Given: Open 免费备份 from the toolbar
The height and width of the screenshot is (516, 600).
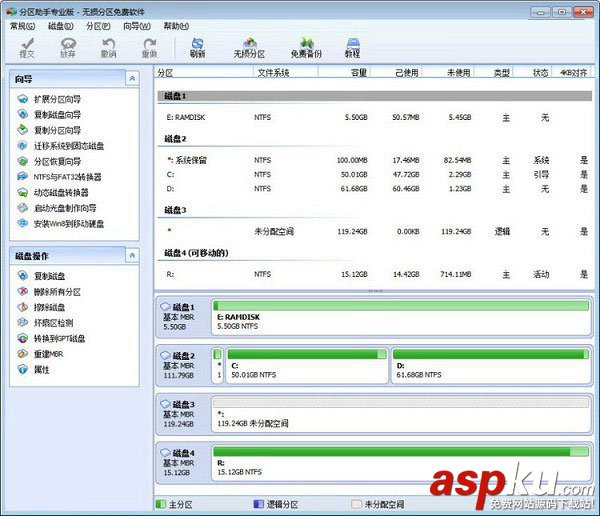Looking at the screenshot, I should (x=306, y=46).
